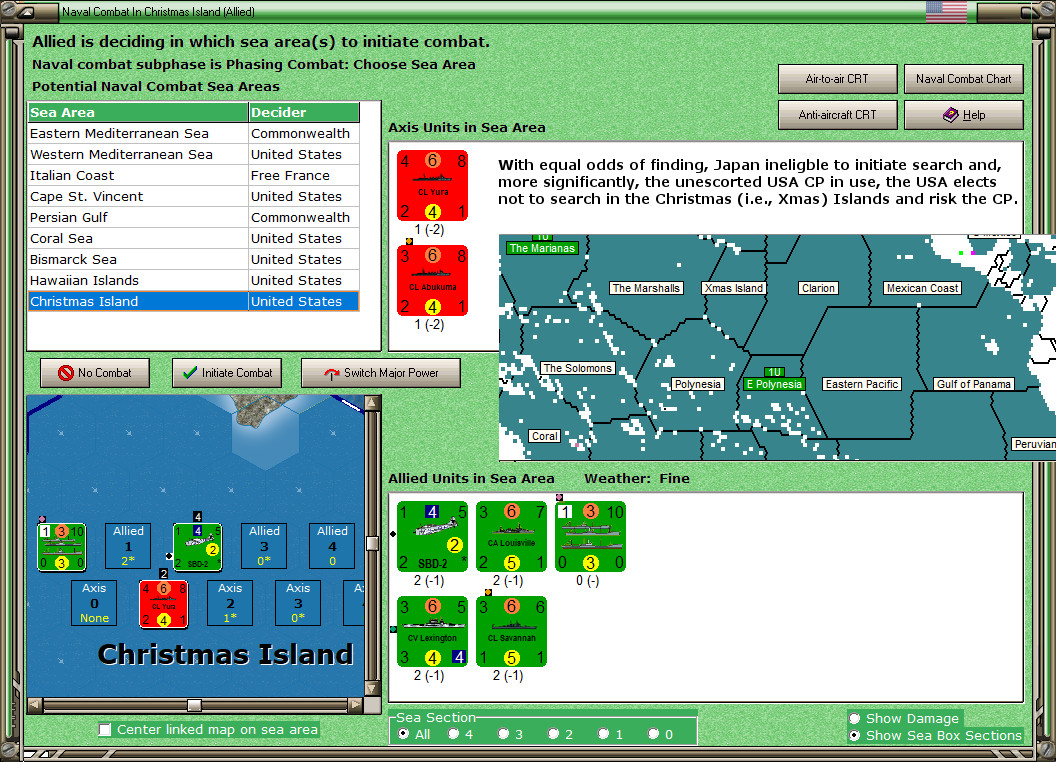Image resolution: width=1056 pixels, height=762 pixels.
Task: Select the Hawaiian Islands row
Action: [193, 280]
